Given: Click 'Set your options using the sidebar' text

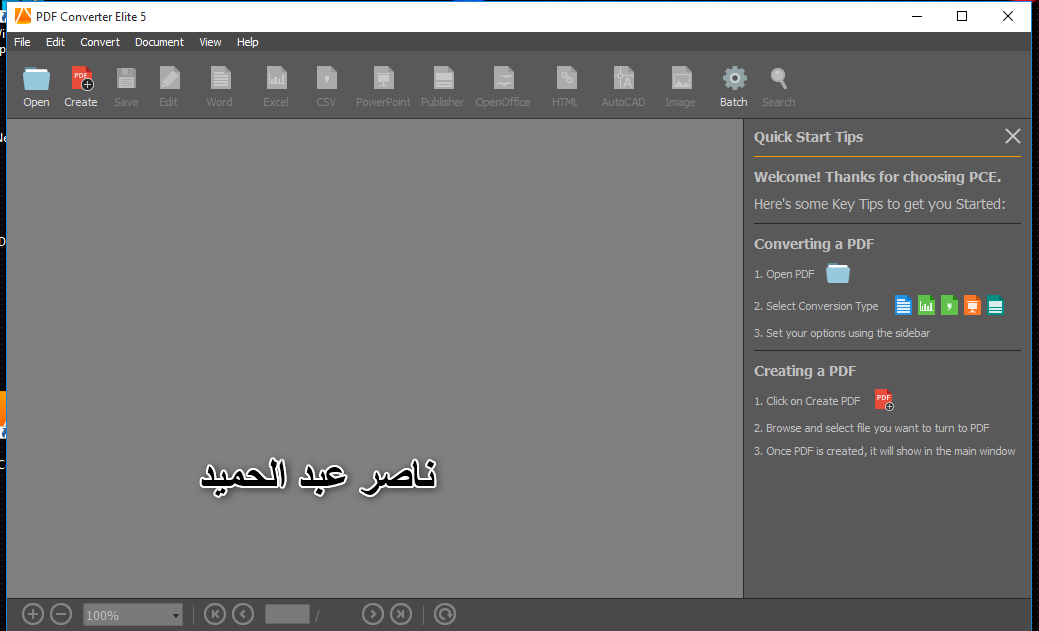Looking at the screenshot, I should [848, 333].
